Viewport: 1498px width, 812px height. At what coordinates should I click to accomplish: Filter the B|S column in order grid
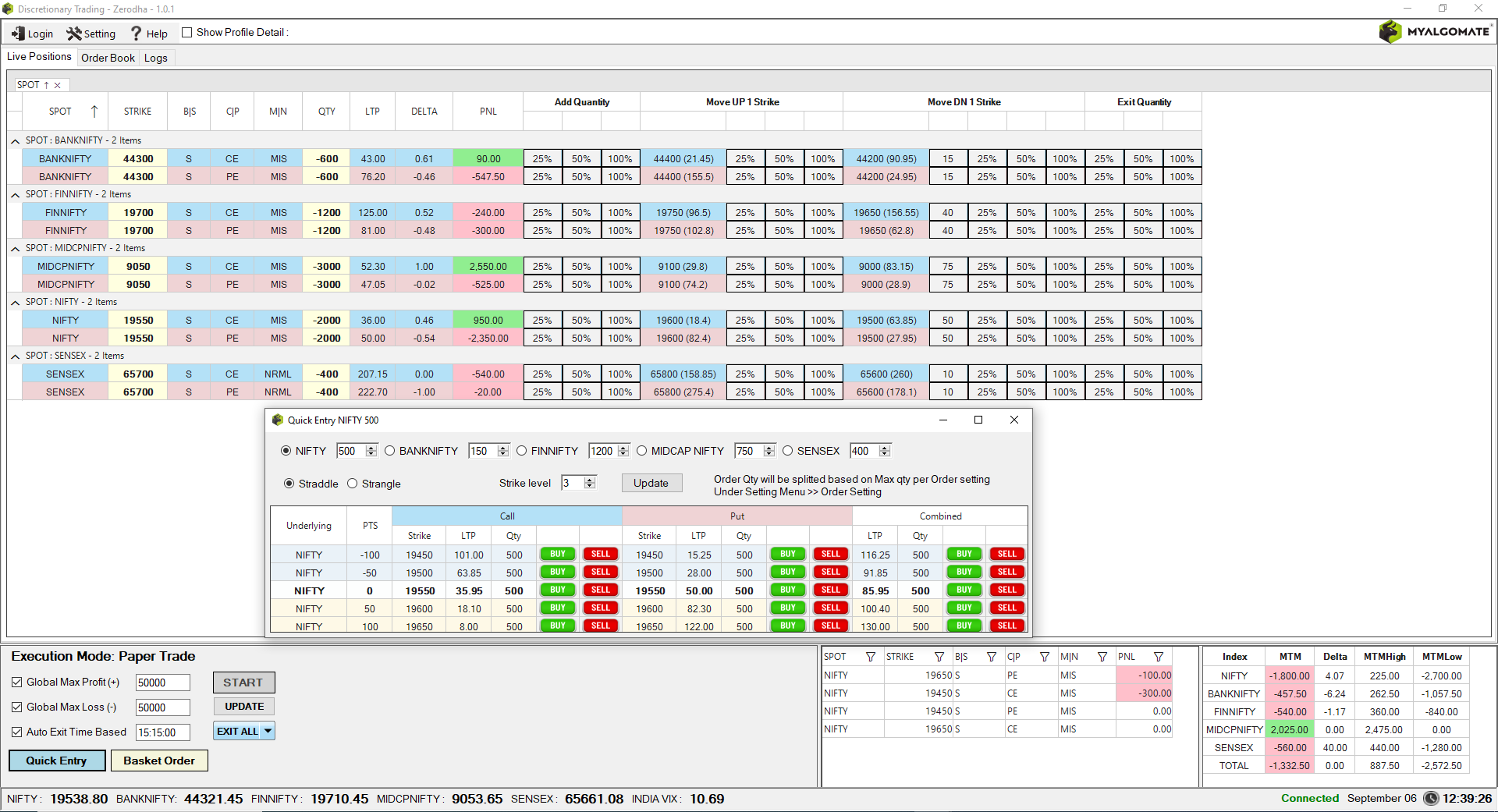click(992, 657)
